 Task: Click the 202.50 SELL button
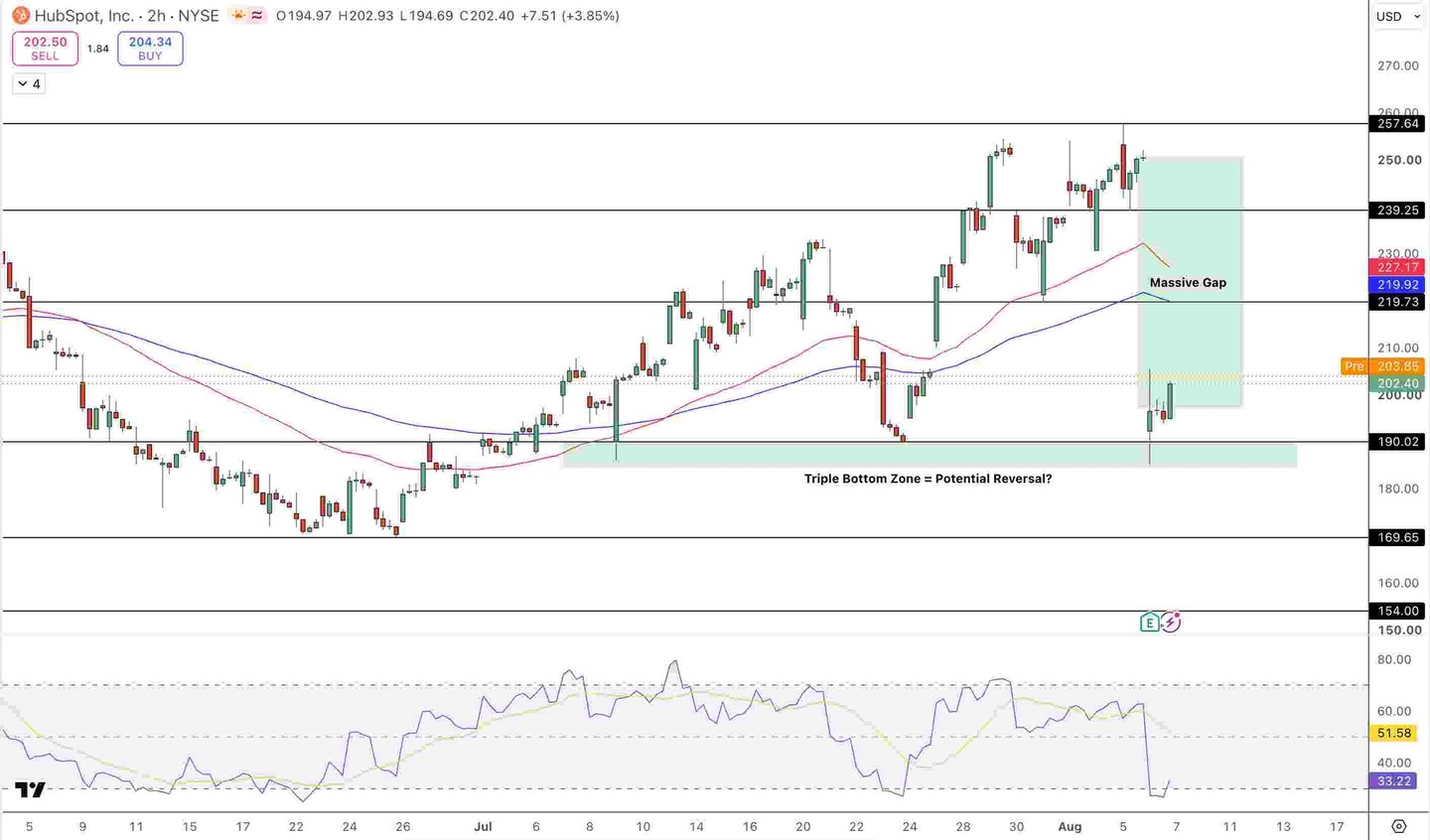[45, 49]
